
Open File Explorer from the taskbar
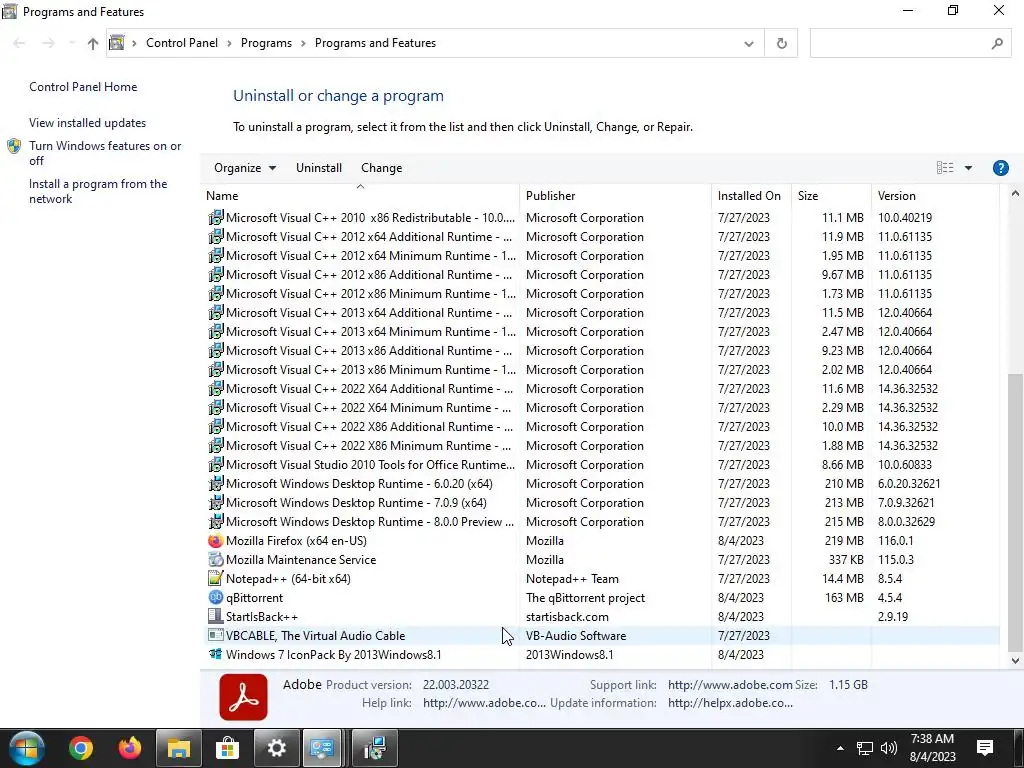[178, 748]
